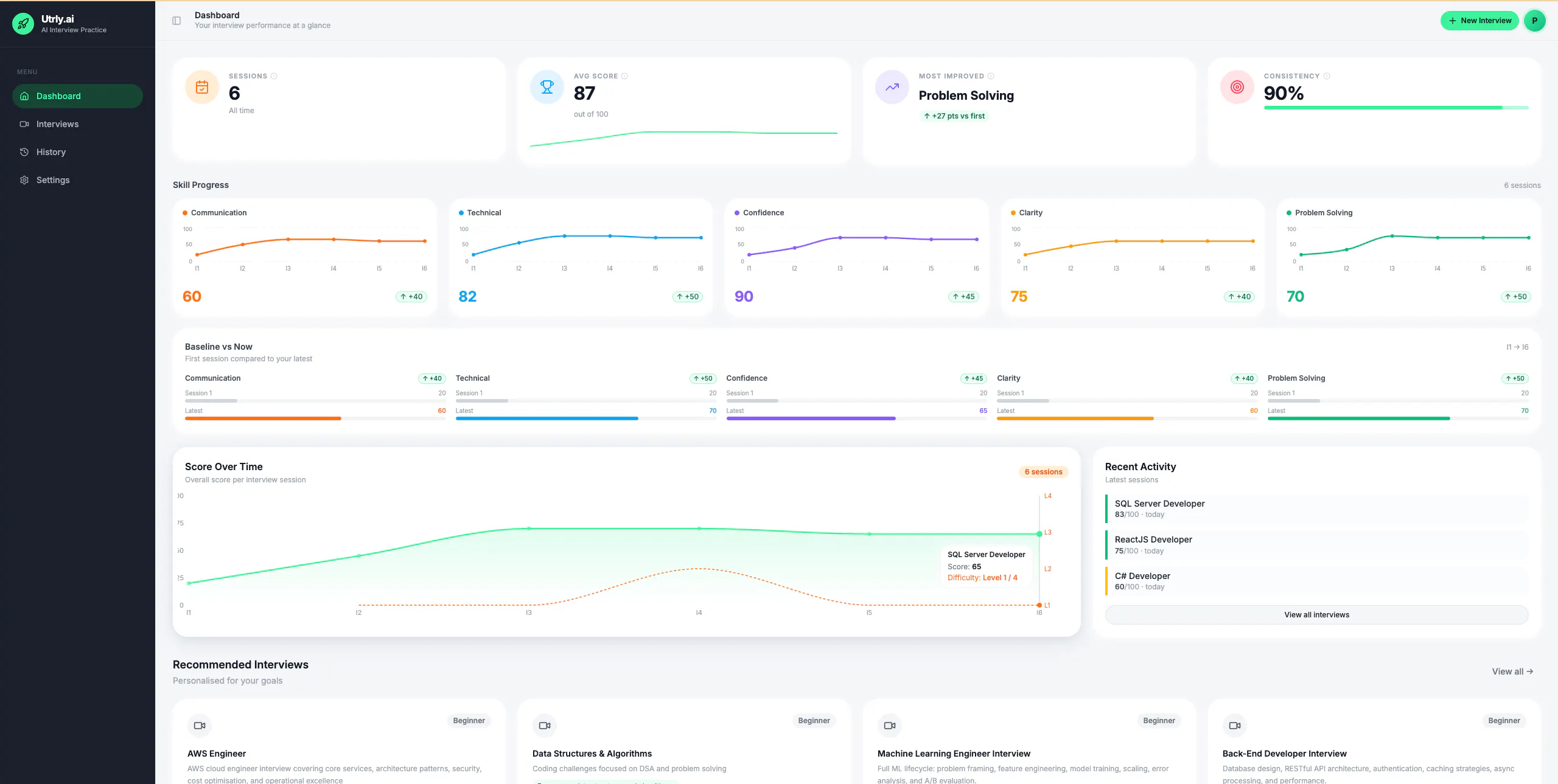Click the 'Difficulty: Level 1 / 4' tooltip text

coord(982,578)
